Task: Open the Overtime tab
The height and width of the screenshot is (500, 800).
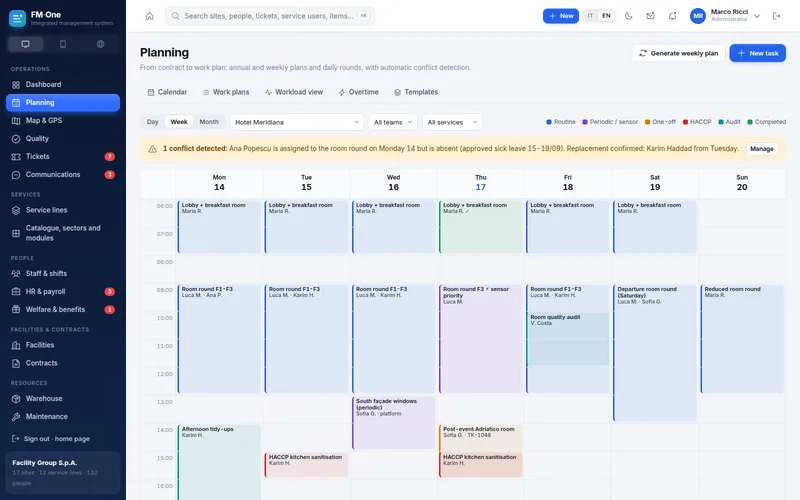Action: pyautogui.click(x=358, y=92)
